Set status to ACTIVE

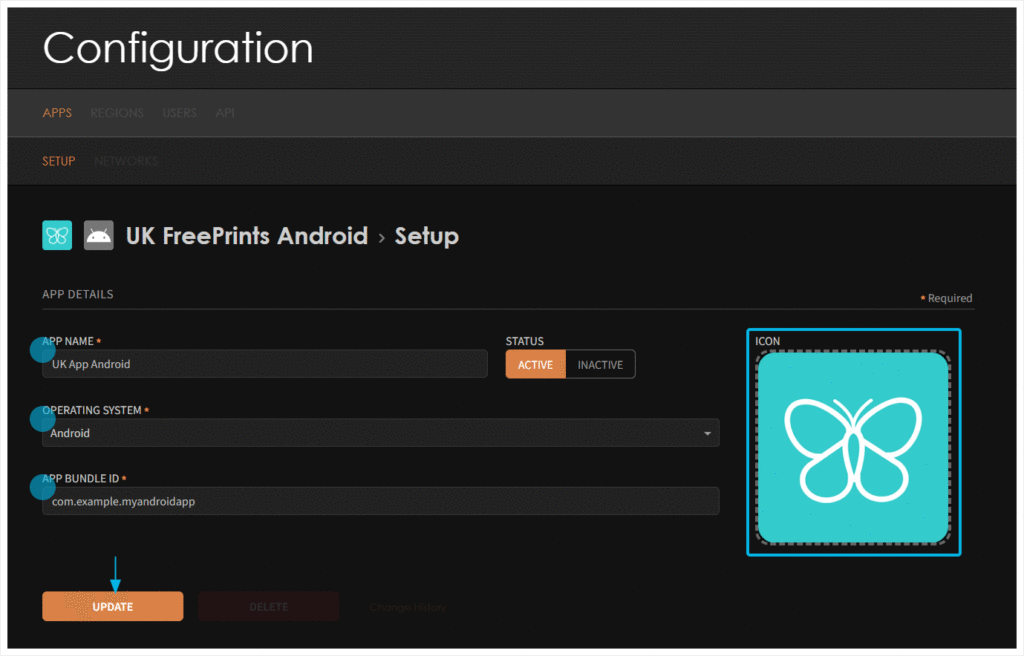[536, 365]
